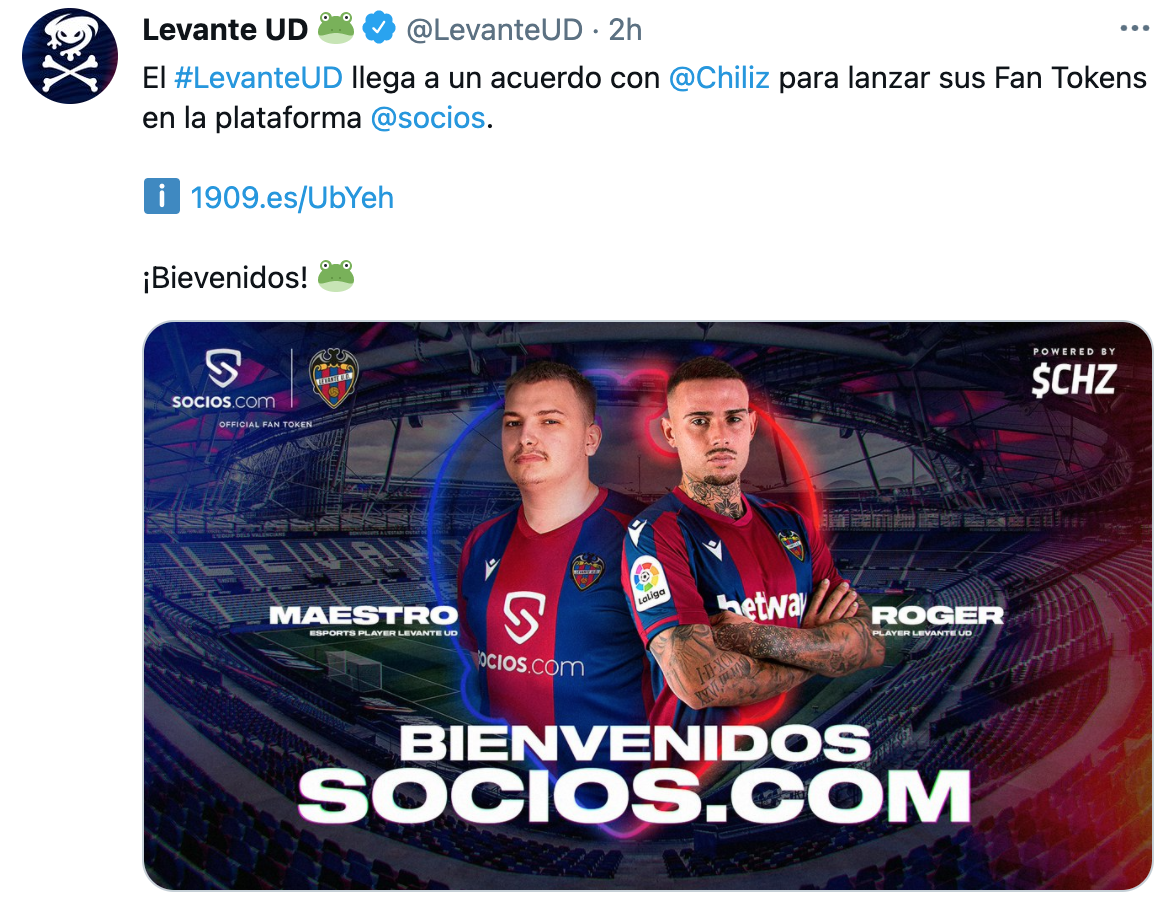Click the blue verified badge
1170x916 pixels.
coord(379,28)
